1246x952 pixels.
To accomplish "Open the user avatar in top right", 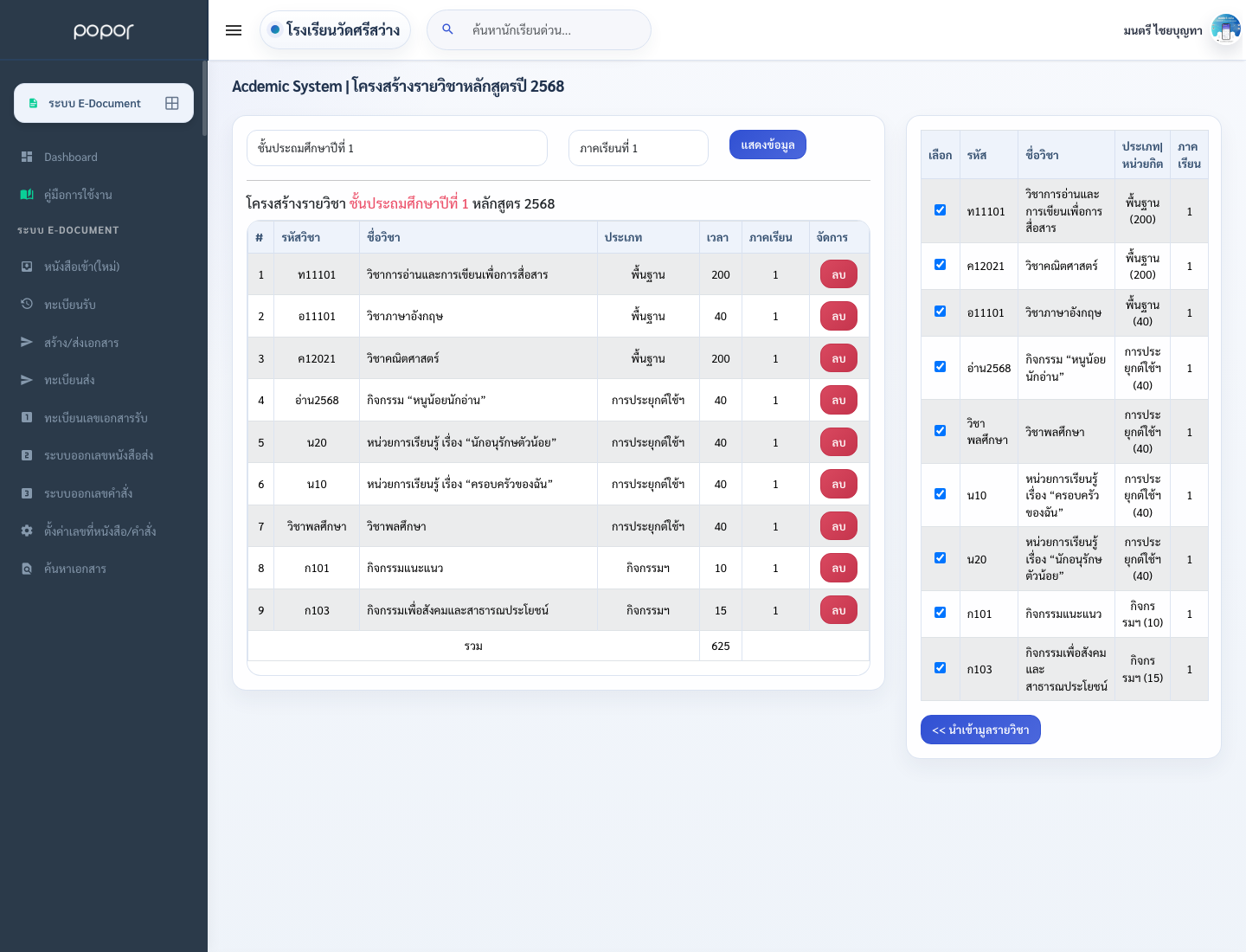I will coord(1225,29).
